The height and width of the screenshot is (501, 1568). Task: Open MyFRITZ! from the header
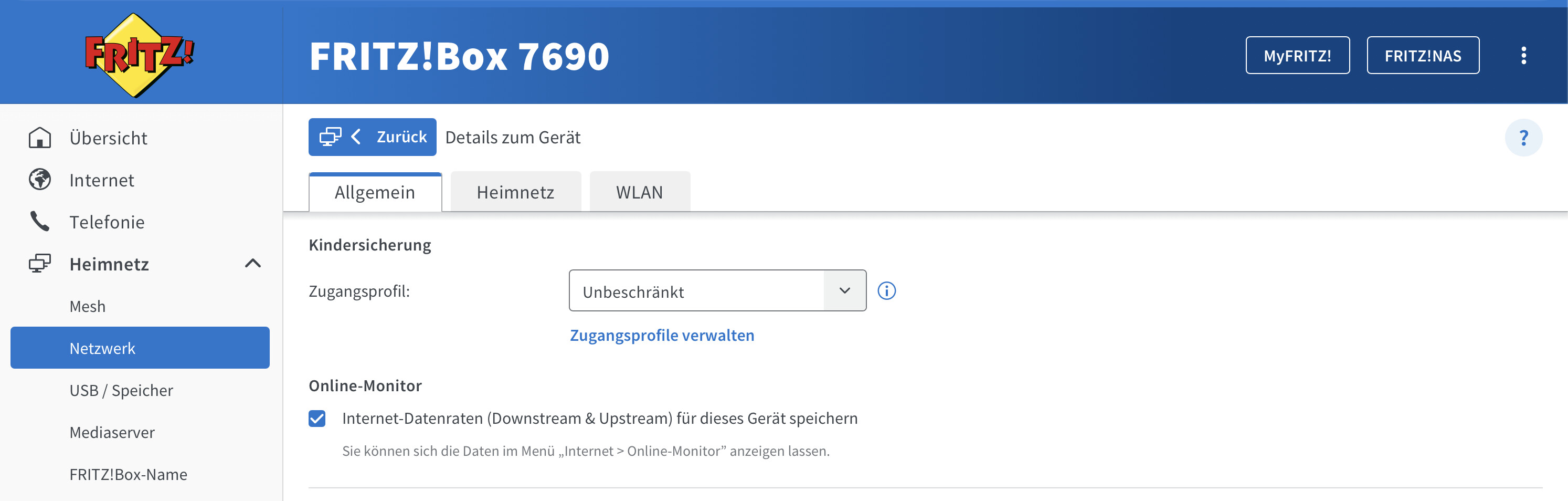[1297, 56]
